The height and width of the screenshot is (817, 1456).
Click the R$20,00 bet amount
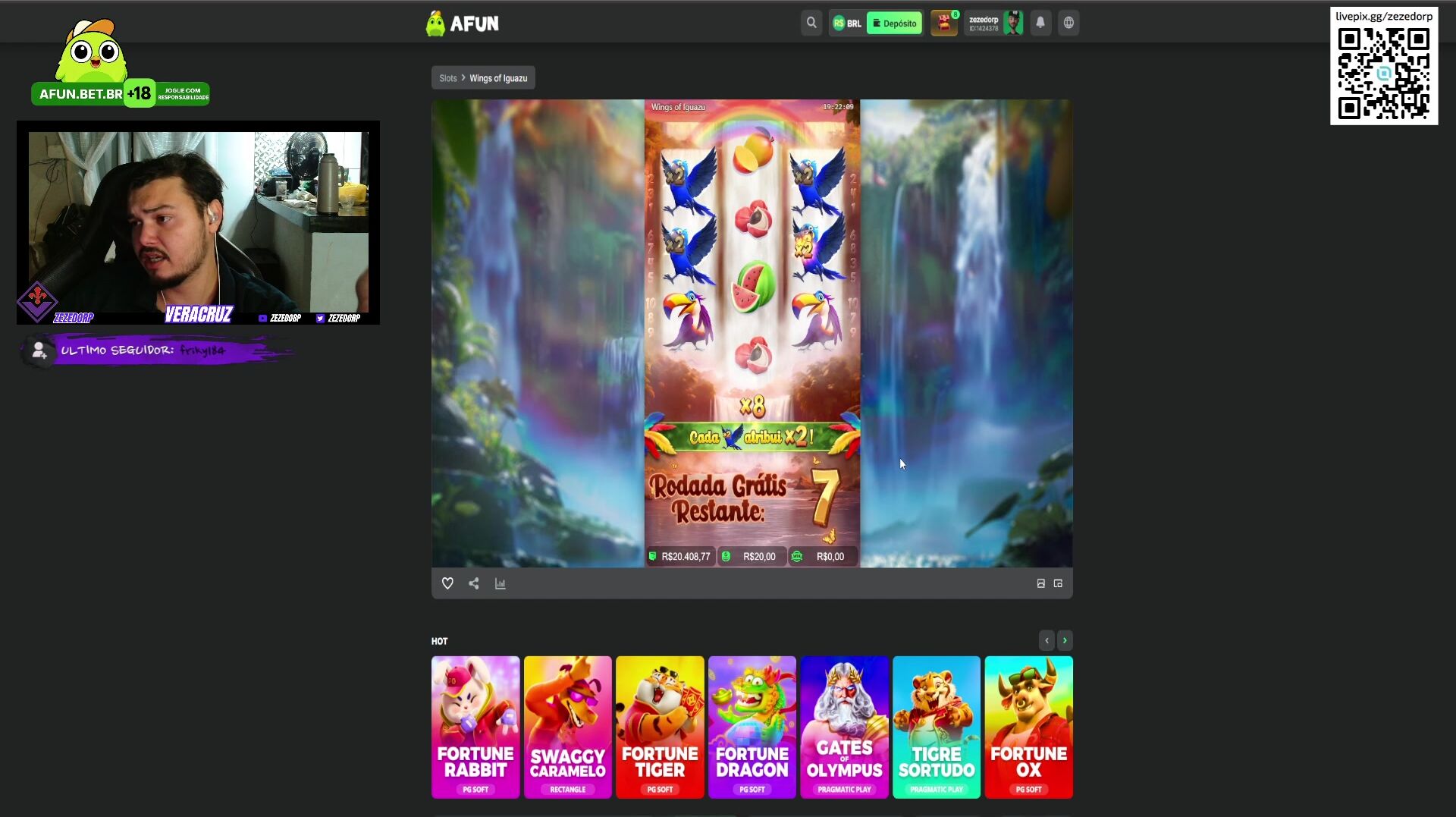[x=752, y=556]
